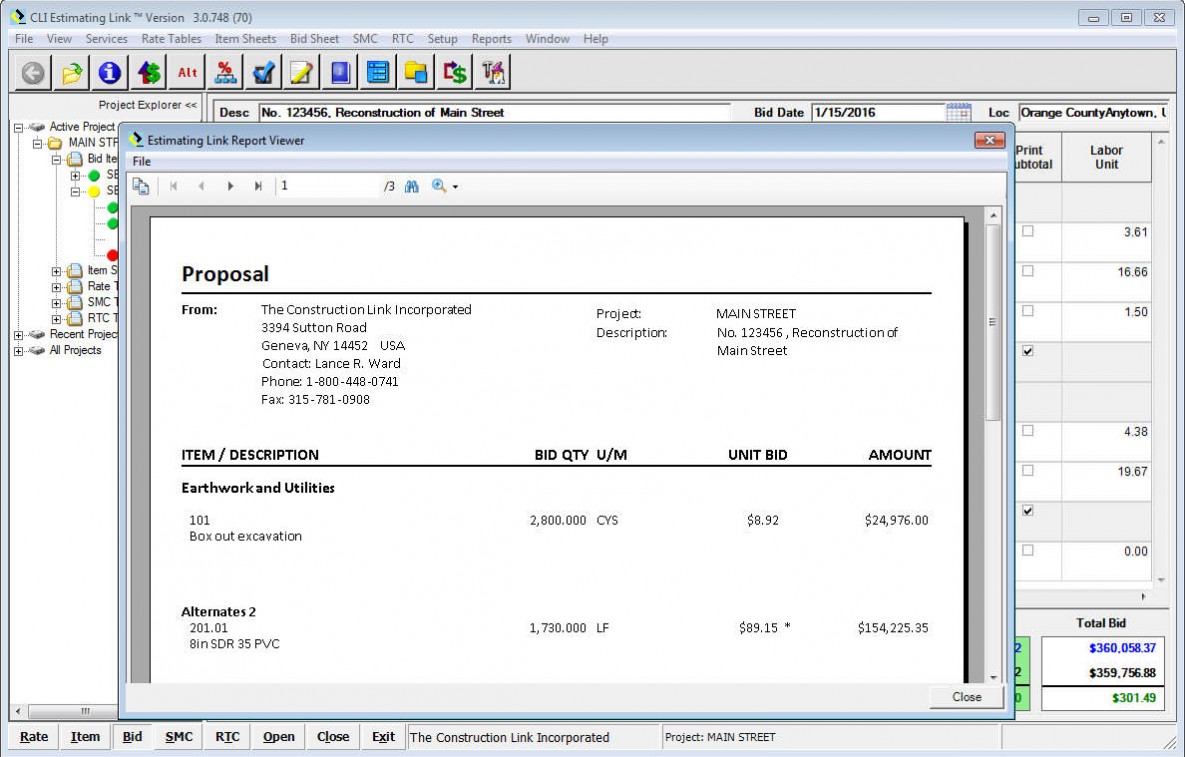Check Print Subtotal box in 16.66 row
This screenshot has height=757, width=1185.
1028,270
